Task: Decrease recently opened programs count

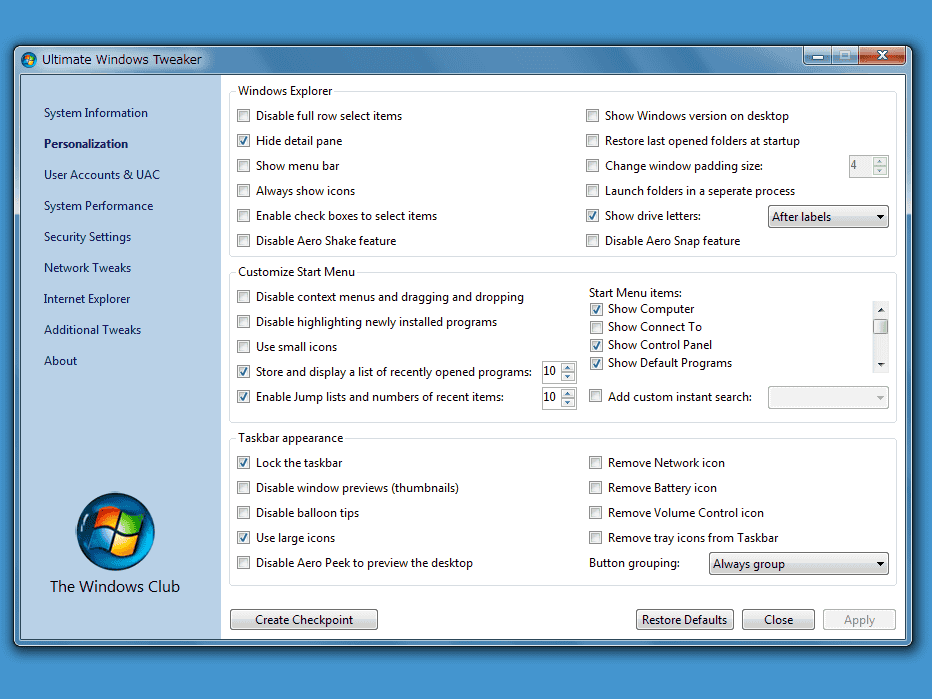Action: click(568, 377)
